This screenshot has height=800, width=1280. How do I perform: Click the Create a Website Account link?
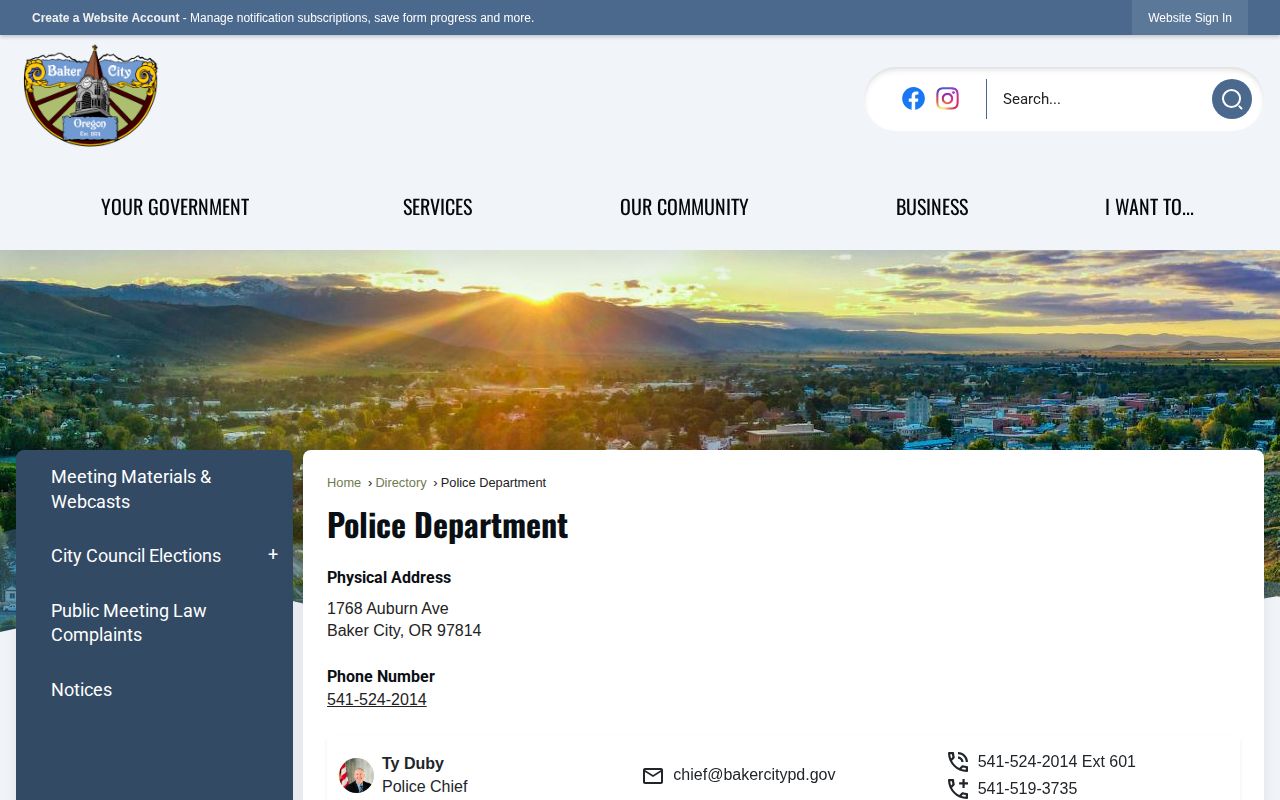tap(106, 18)
